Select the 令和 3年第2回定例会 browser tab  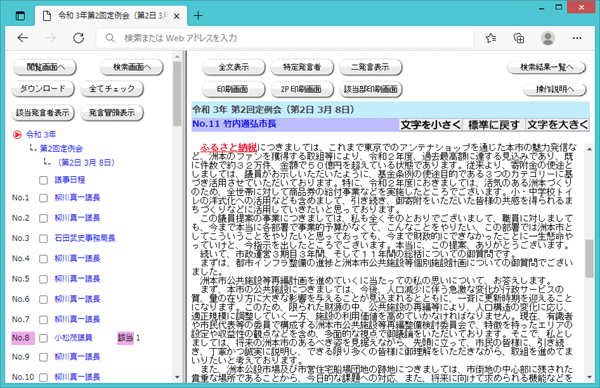tap(112, 16)
